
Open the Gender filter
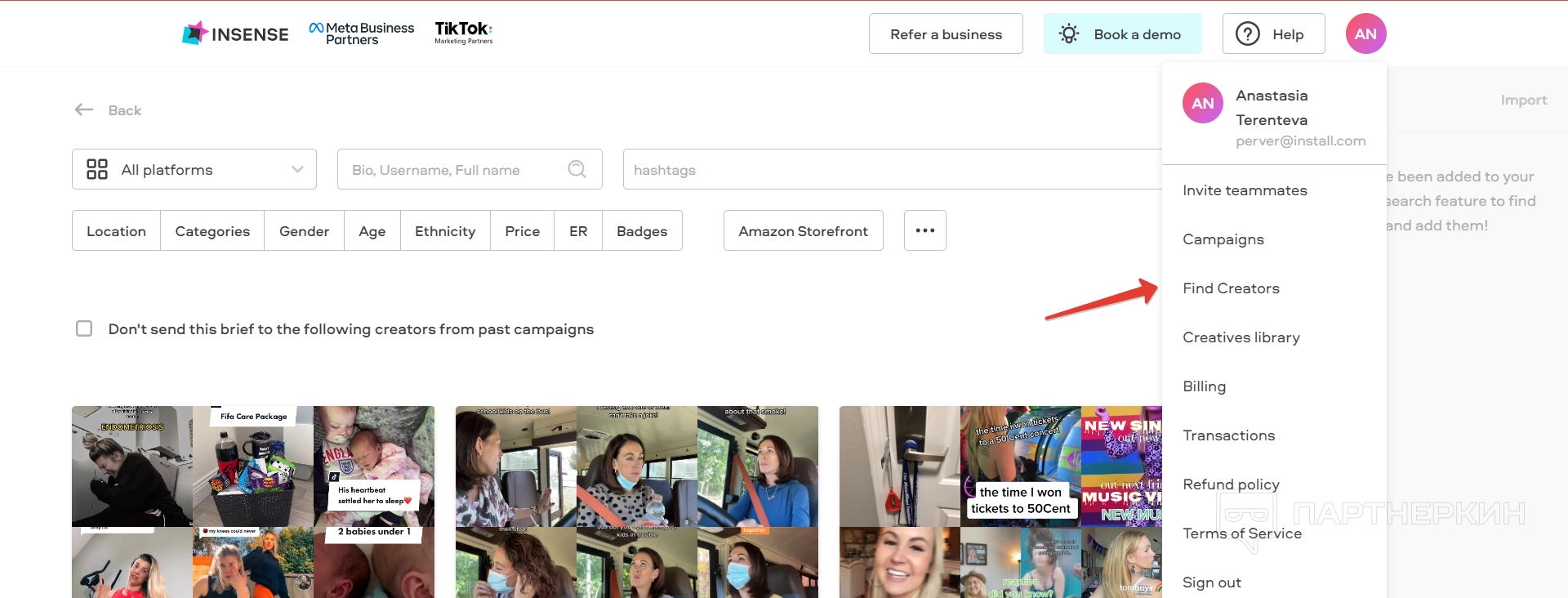tap(304, 230)
